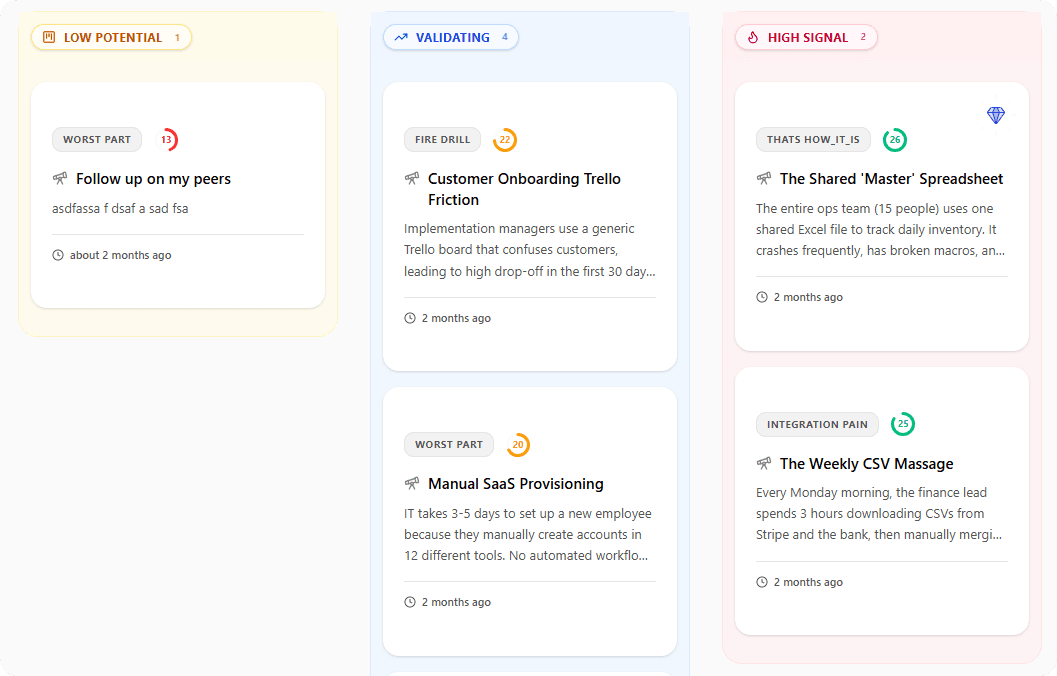
Task: Click clock icon on Weekly CSV Massage card
Action: coord(762,582)
